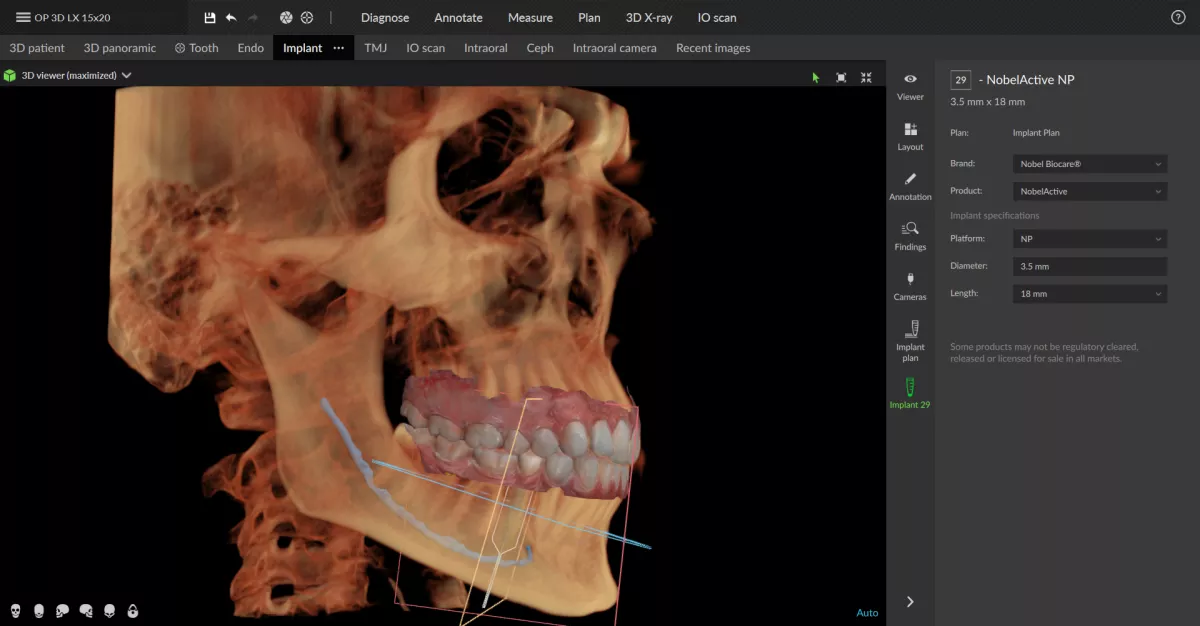
Task: Set right-side skull view orientation
Action: tap(86, 610)
